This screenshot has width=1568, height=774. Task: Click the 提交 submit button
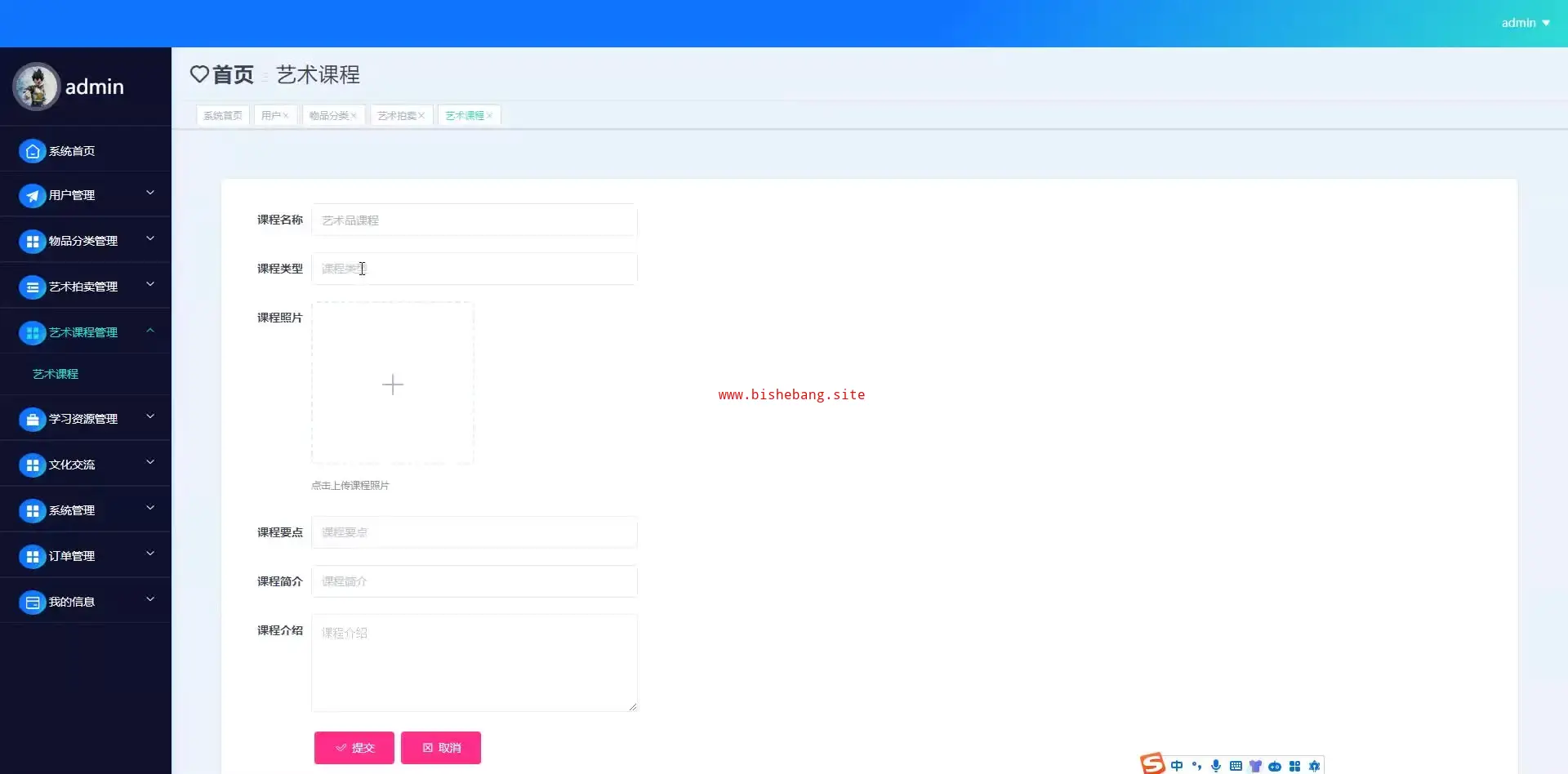pyautogui.click(x=354, y=748)
